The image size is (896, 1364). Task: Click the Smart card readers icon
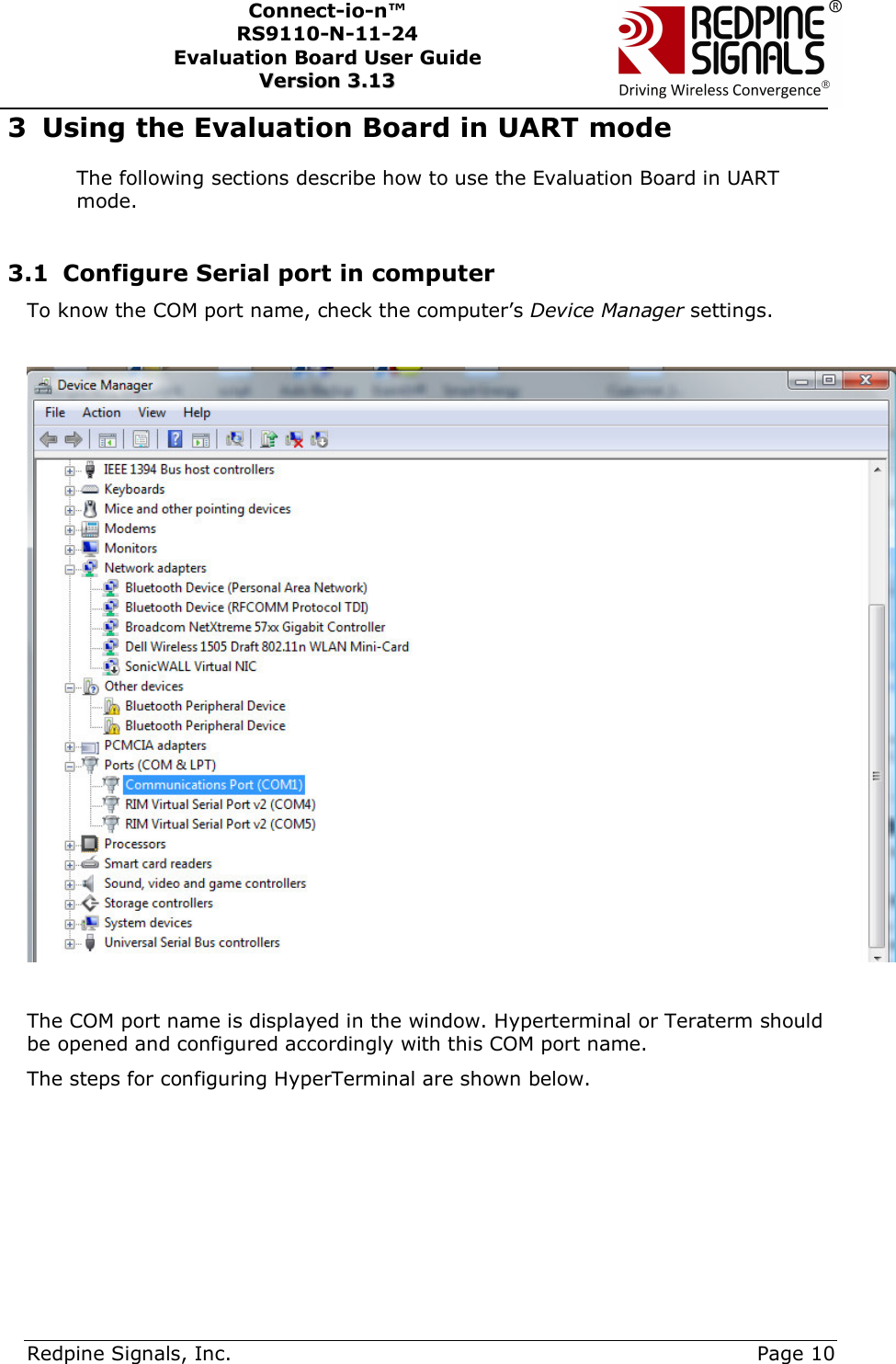coord(90,863)
